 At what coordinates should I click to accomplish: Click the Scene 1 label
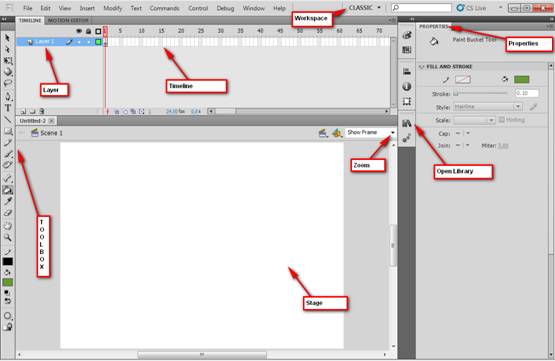coord(52,133)
